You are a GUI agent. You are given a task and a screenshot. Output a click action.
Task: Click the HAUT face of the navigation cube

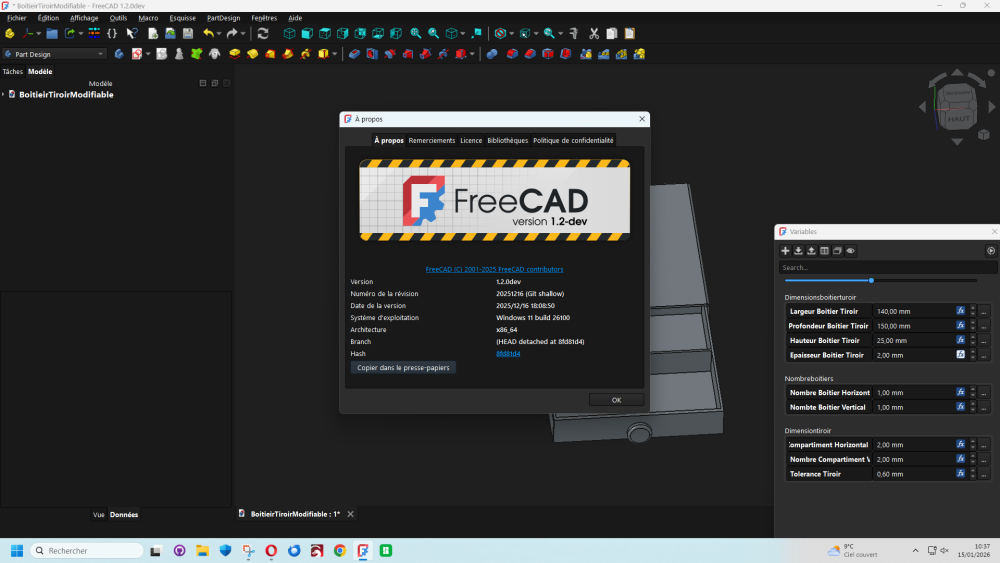(958, 118)
